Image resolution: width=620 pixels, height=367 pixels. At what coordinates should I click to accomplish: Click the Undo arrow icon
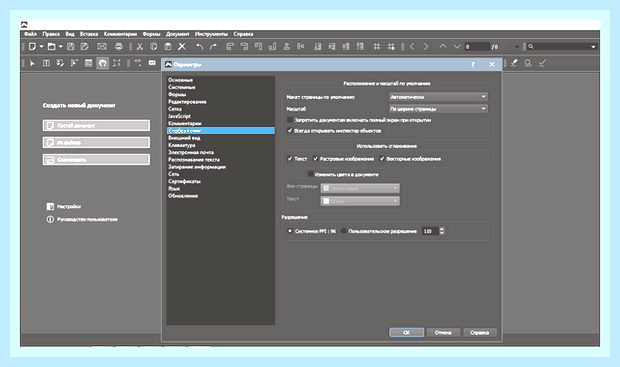tap(200, 47)
